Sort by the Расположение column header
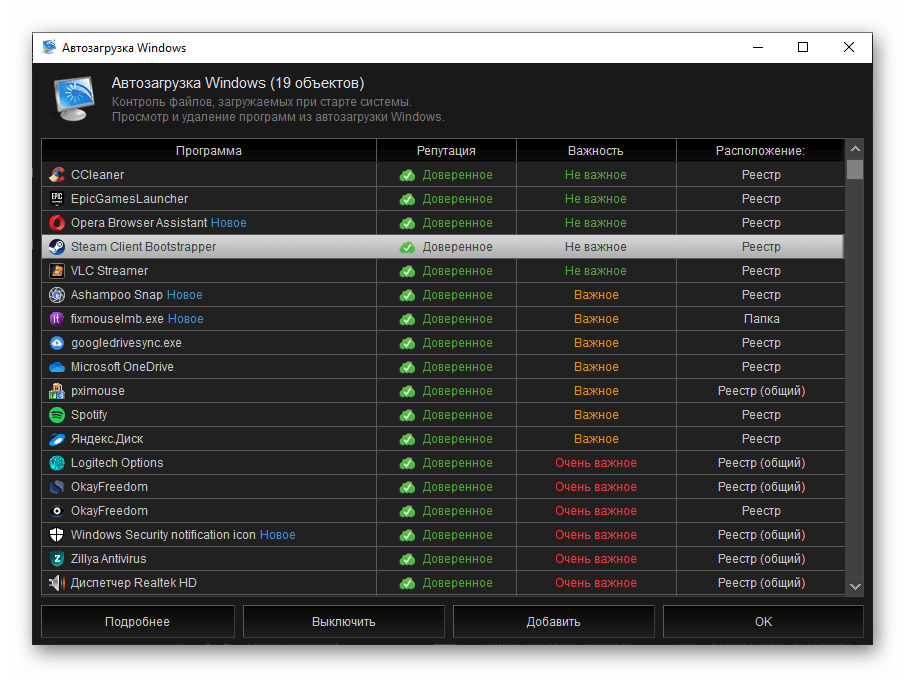 760,151
